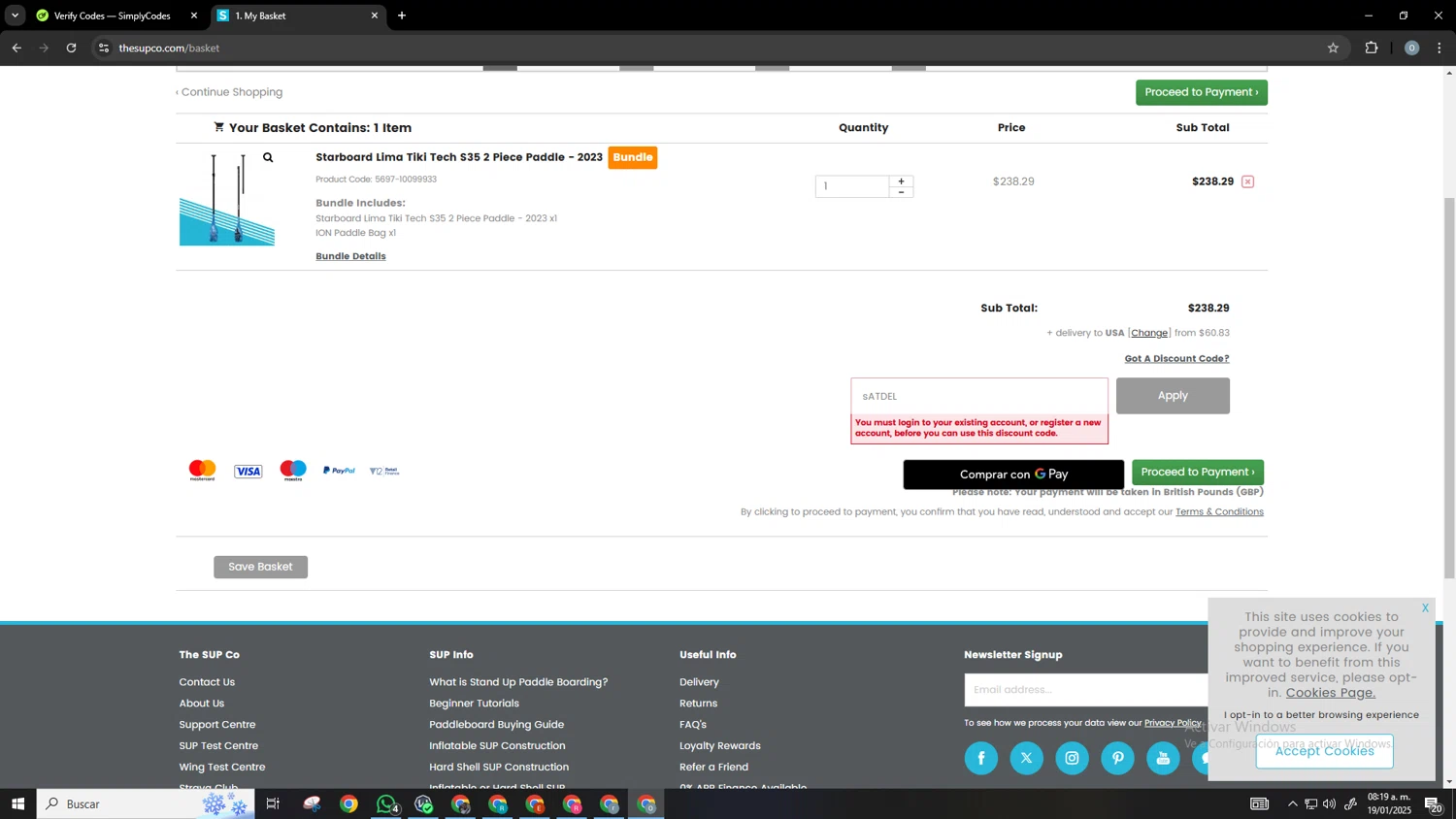Open the Instagram social icon
Viewport: 1456px width, 819px height.
1072,758
